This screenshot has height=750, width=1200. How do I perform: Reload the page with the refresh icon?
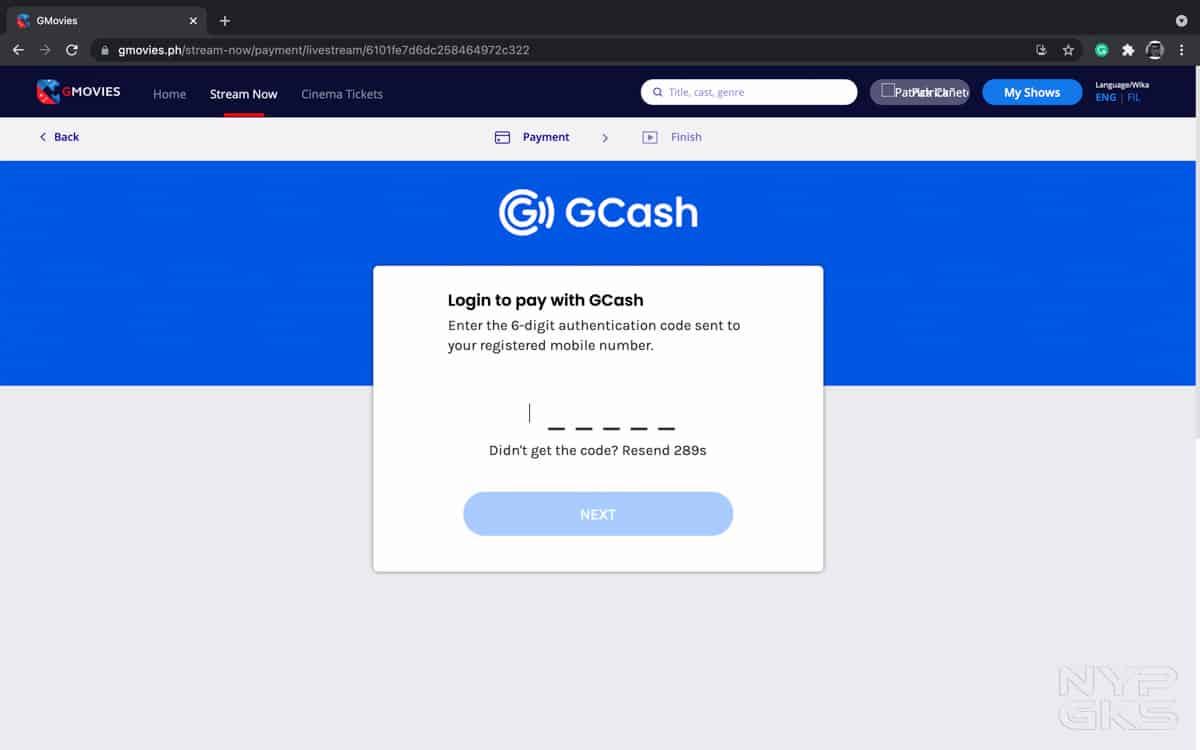(72, 49)
